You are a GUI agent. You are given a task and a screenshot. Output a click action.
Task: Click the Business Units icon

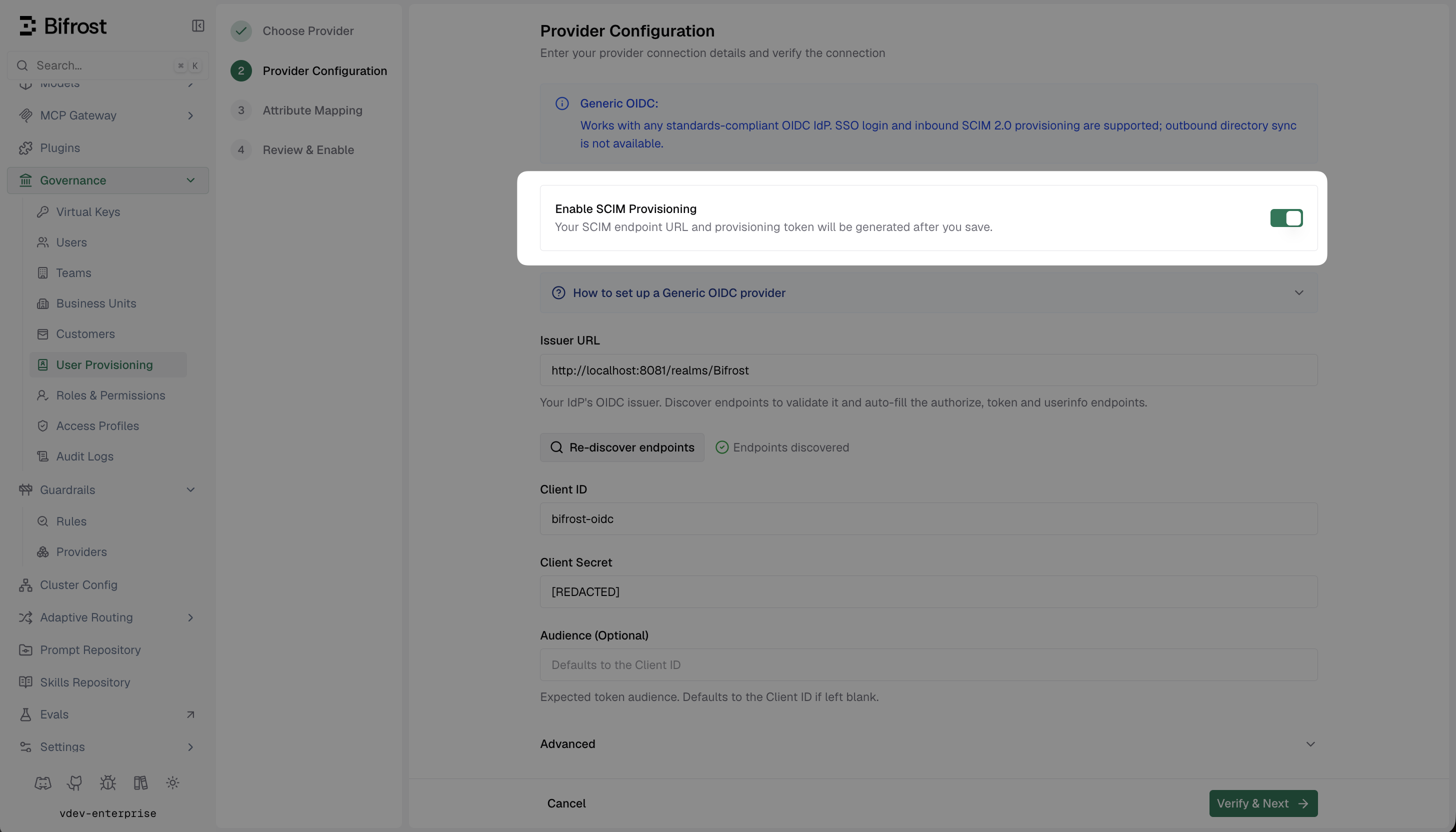(43, 303)
